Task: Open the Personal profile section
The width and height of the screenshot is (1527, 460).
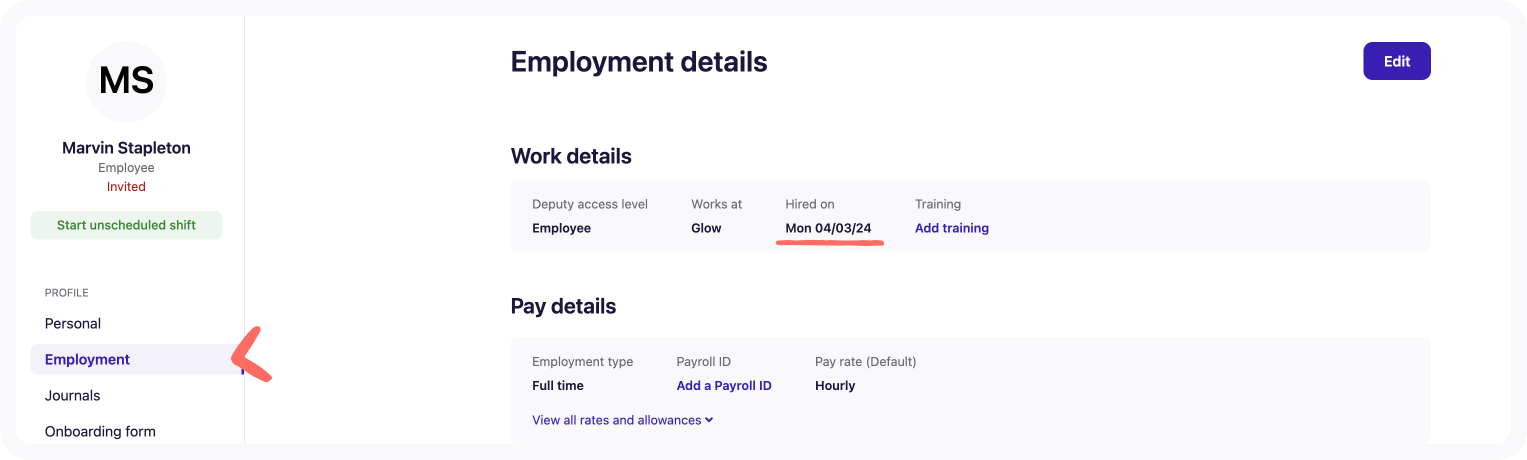Action: pos(73,324)
